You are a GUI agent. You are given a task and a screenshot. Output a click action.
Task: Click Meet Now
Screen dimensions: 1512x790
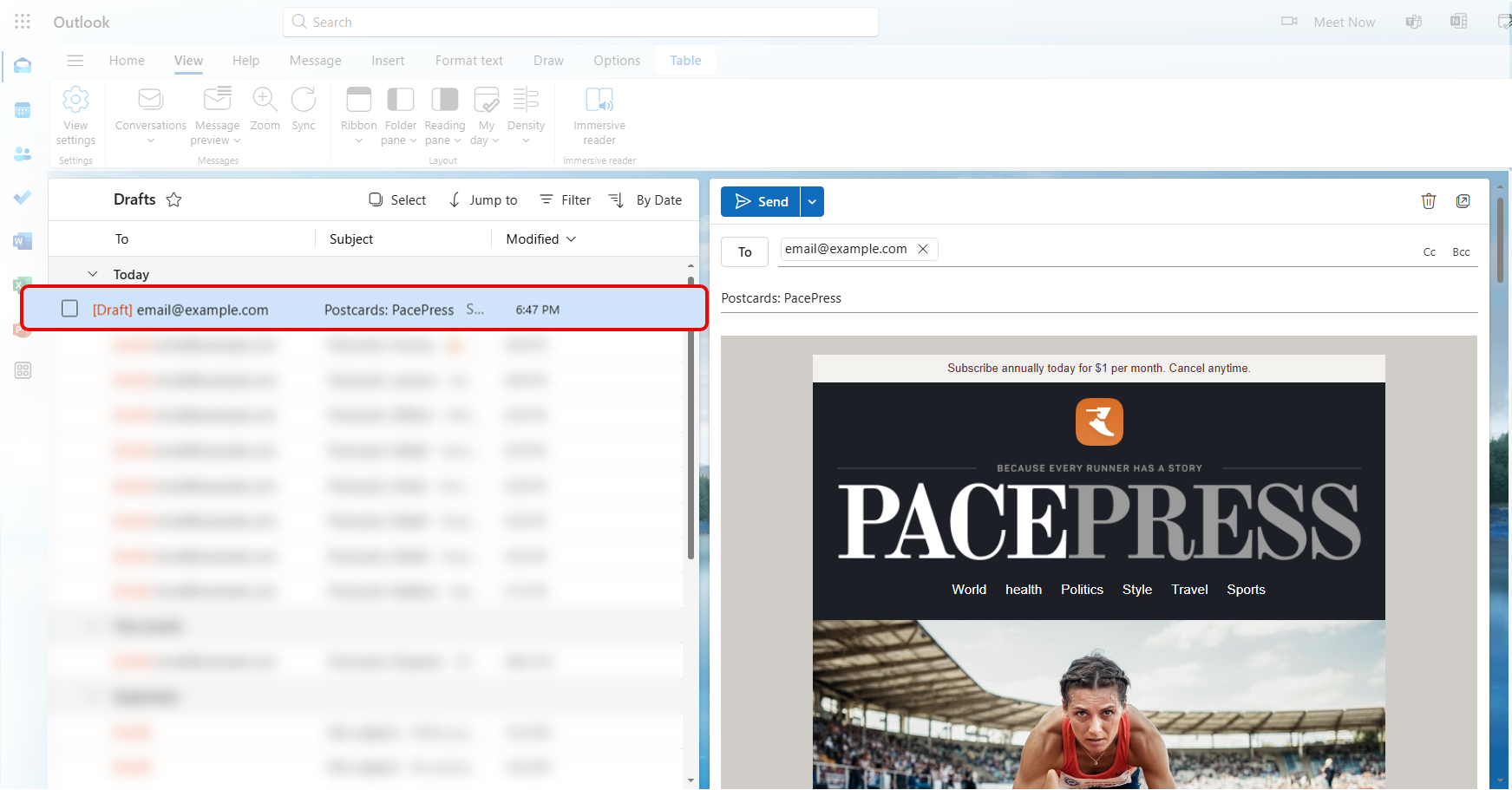1344,23
